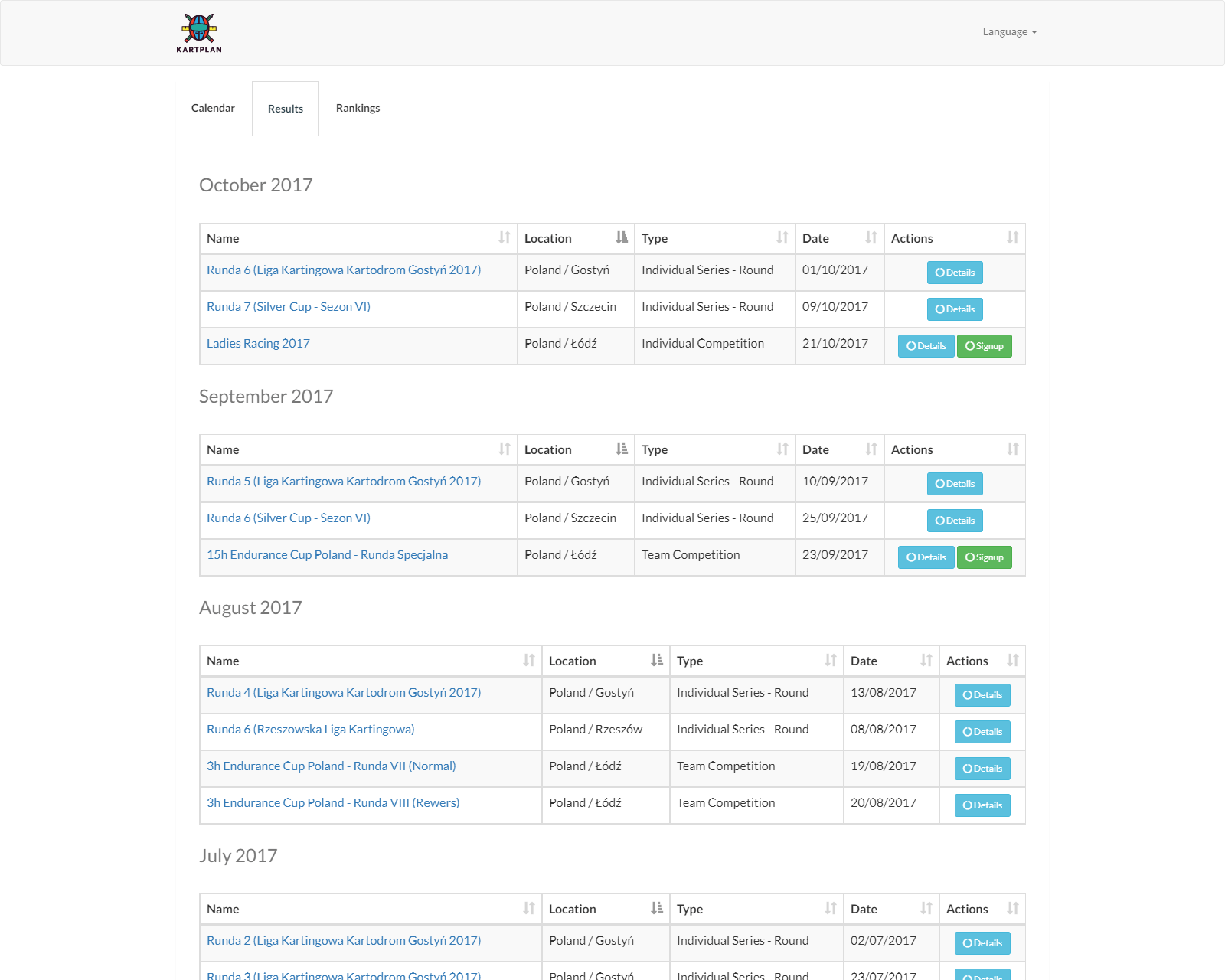View Details for the 25/09/2017 event
Viewport: 1225px width, 980px height.
click(x=955, y=521)
